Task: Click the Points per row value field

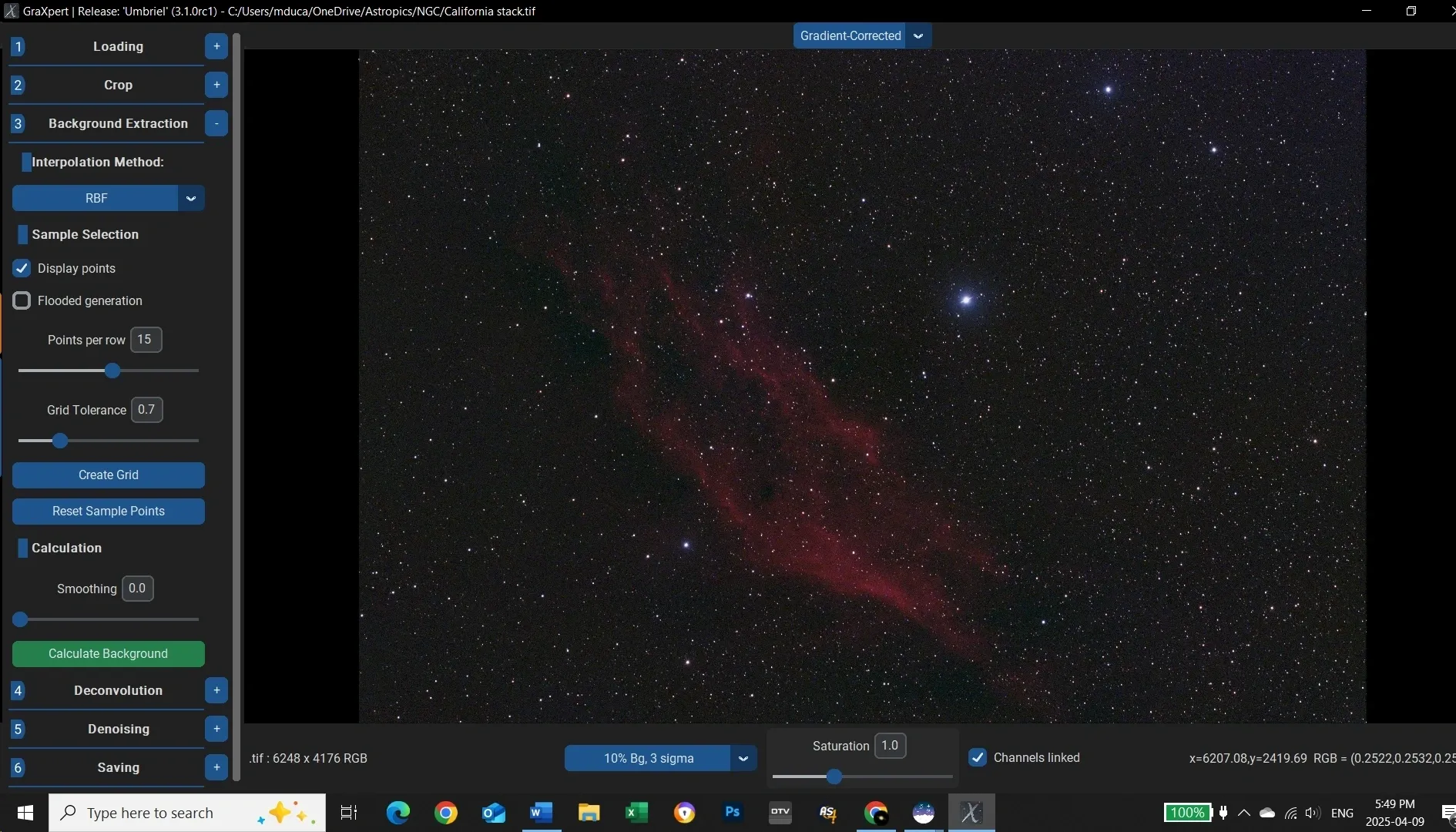Action: [x=146, y=340]
